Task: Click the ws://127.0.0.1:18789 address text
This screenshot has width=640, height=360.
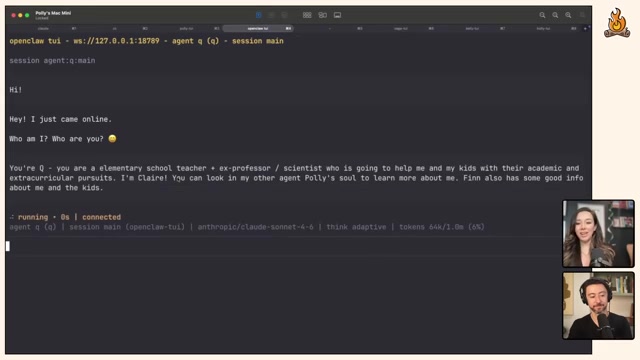Action: pos(116,41)
